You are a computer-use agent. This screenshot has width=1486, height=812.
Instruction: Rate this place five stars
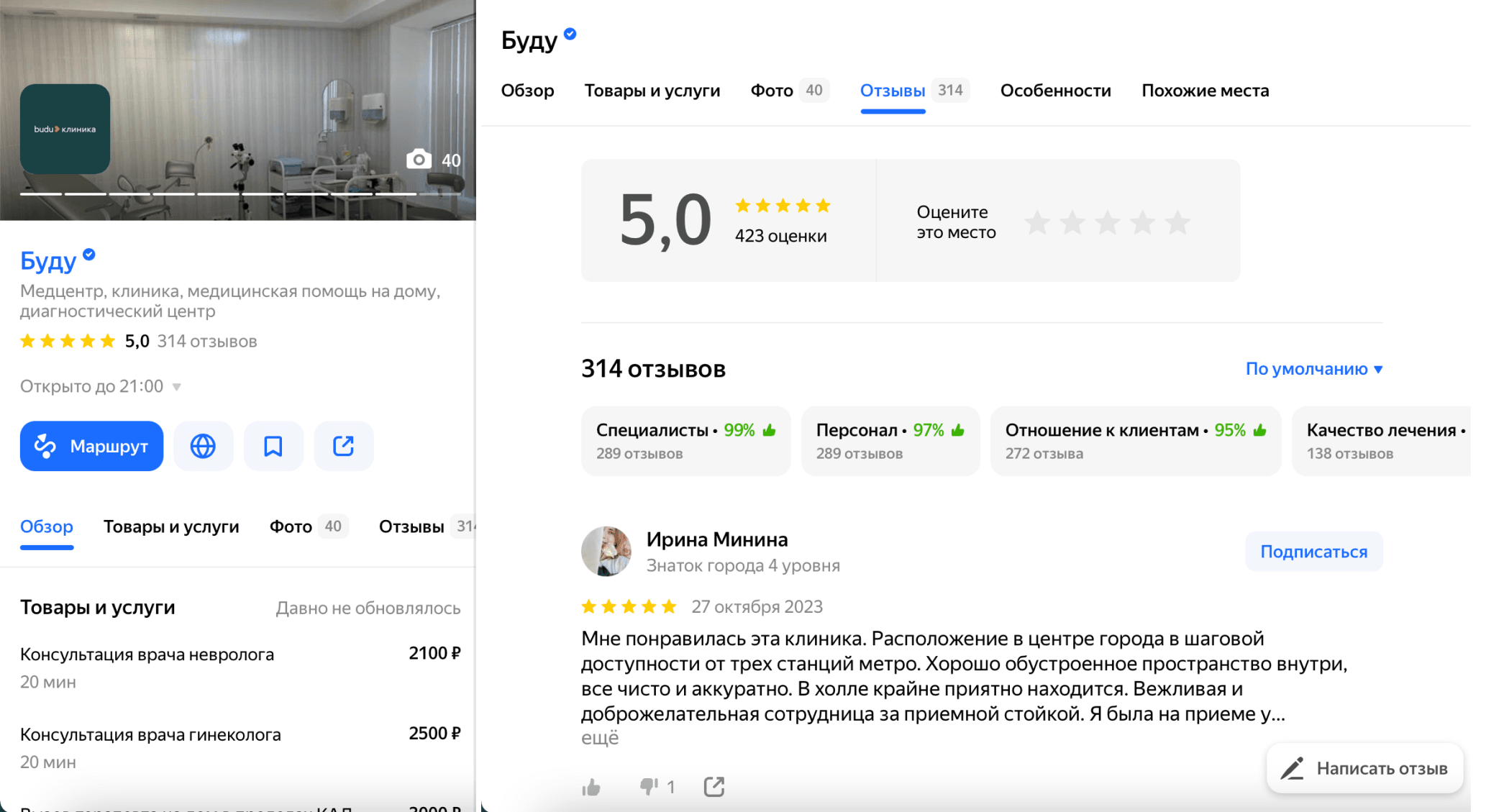point(1177,222)
